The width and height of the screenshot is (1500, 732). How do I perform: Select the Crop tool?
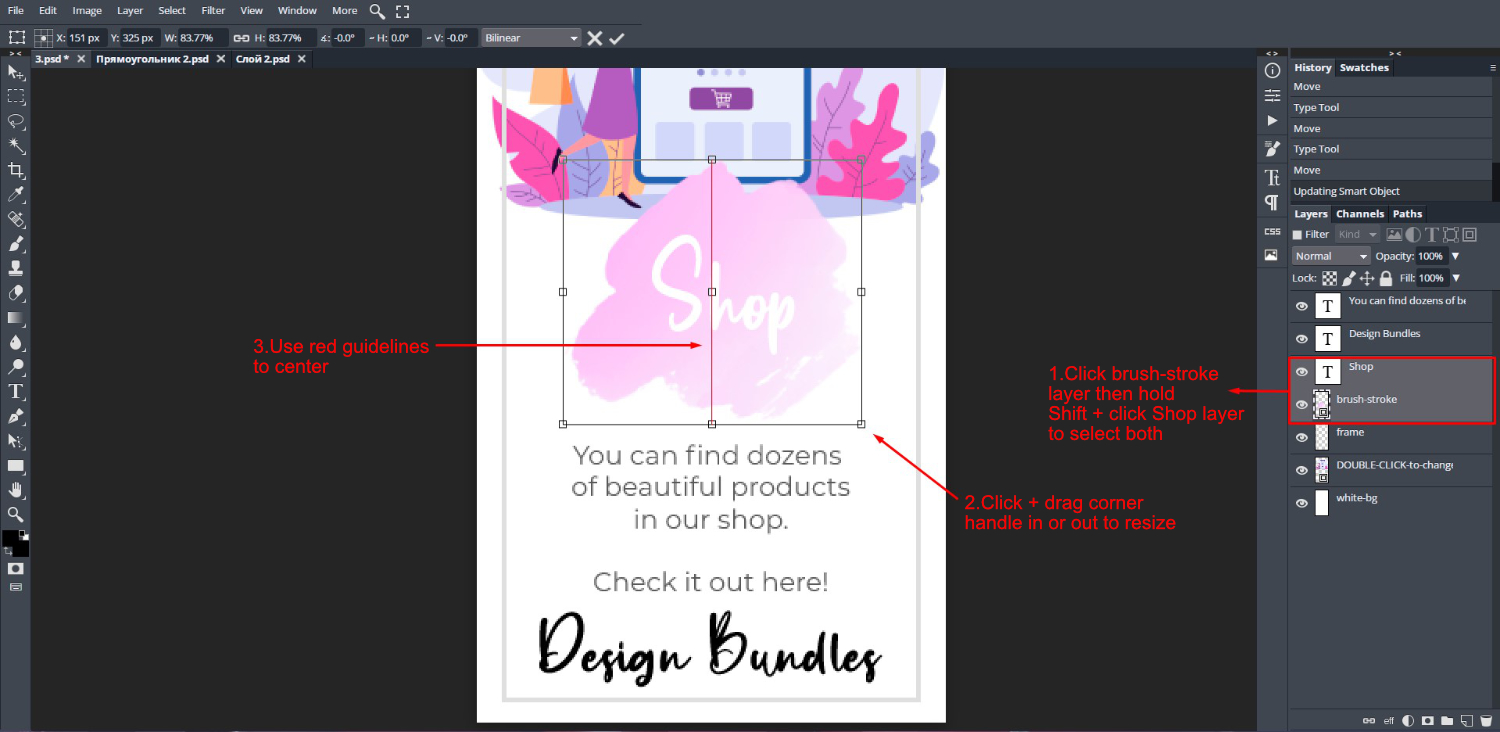tap(16, 171)
